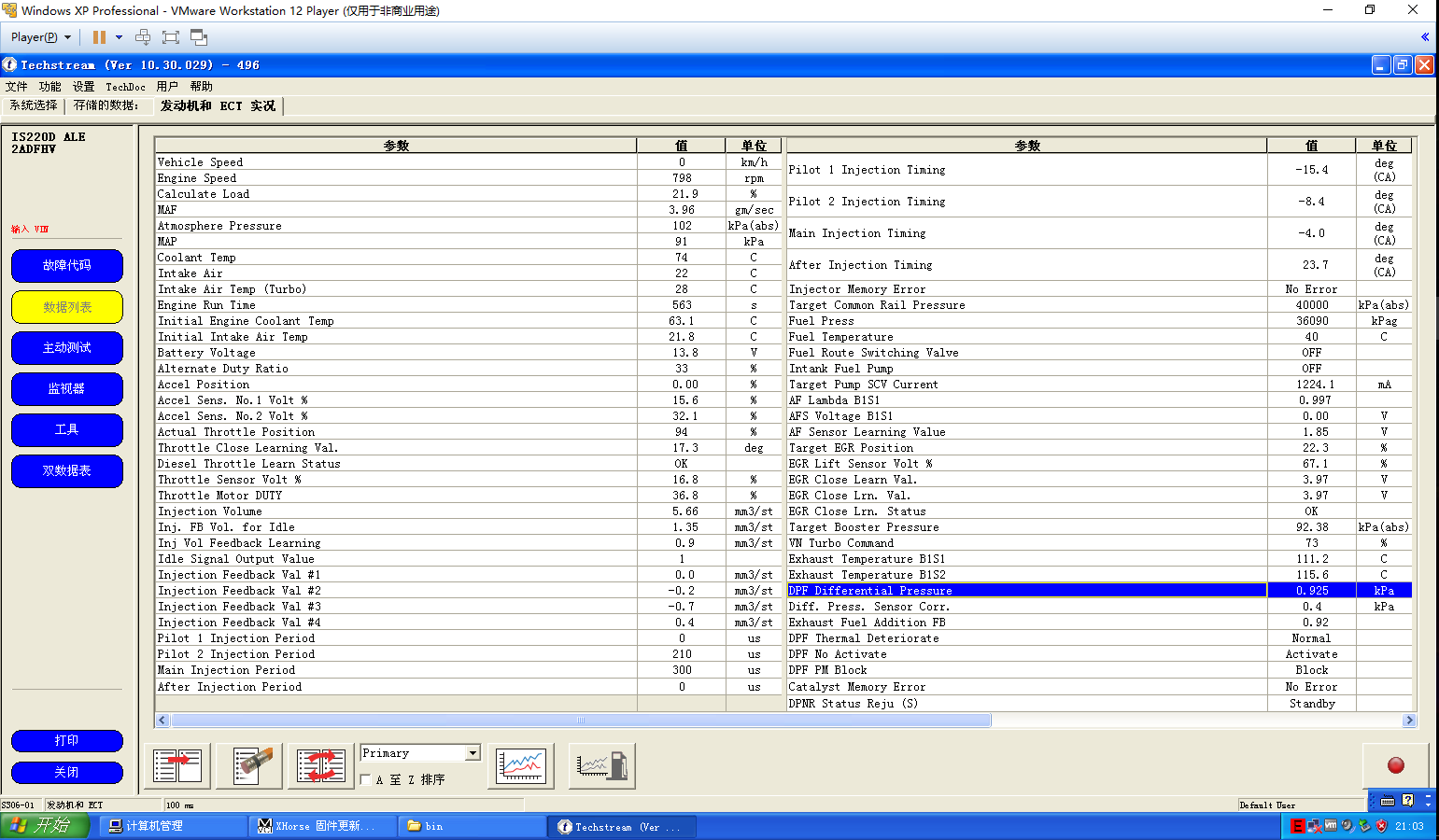The width and height of the screenshot is (1439, 840).
Task: Click the VMware unity mode icon
Action: pyautogui.click(x=199, y=37)
